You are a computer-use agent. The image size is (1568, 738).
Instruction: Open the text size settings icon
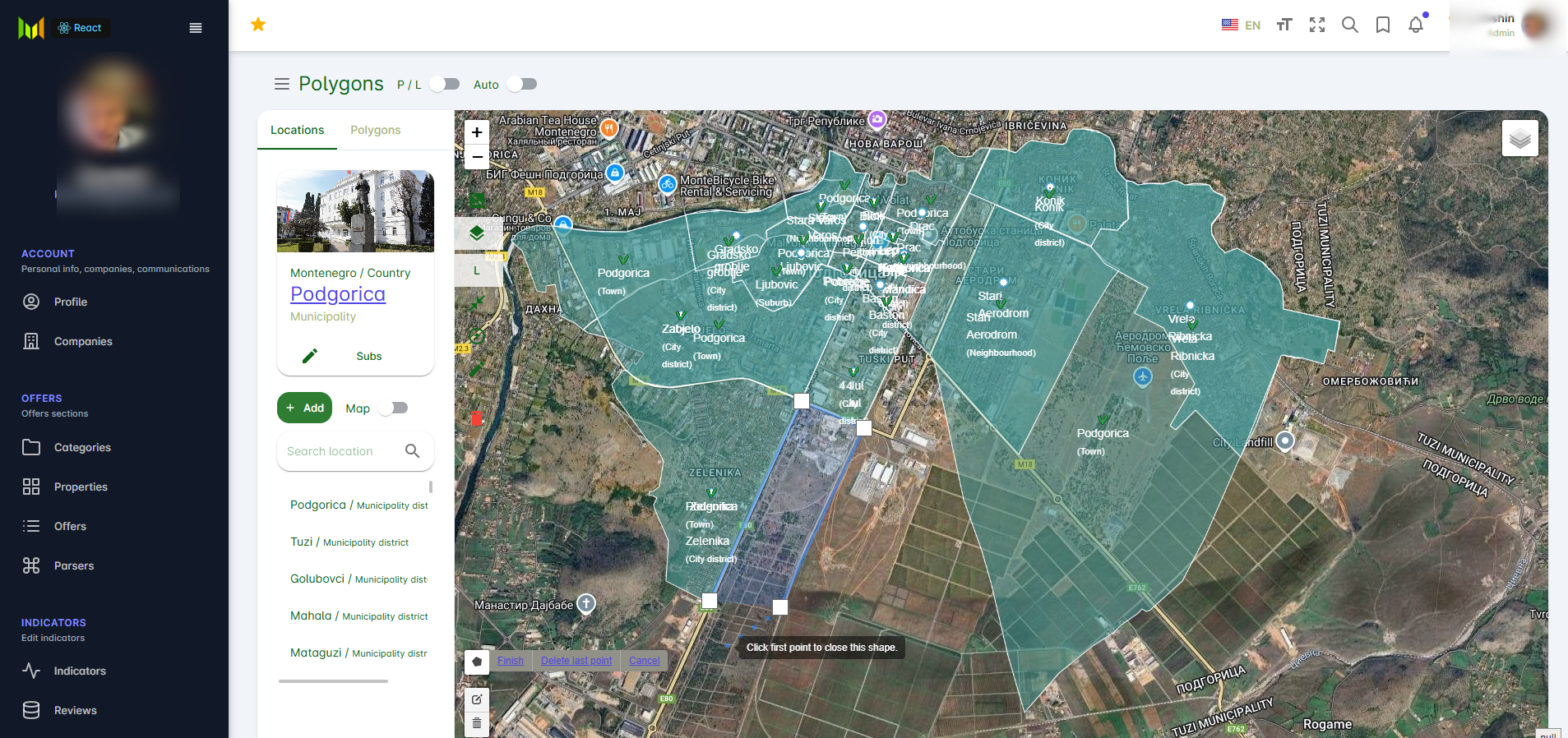1284,25
